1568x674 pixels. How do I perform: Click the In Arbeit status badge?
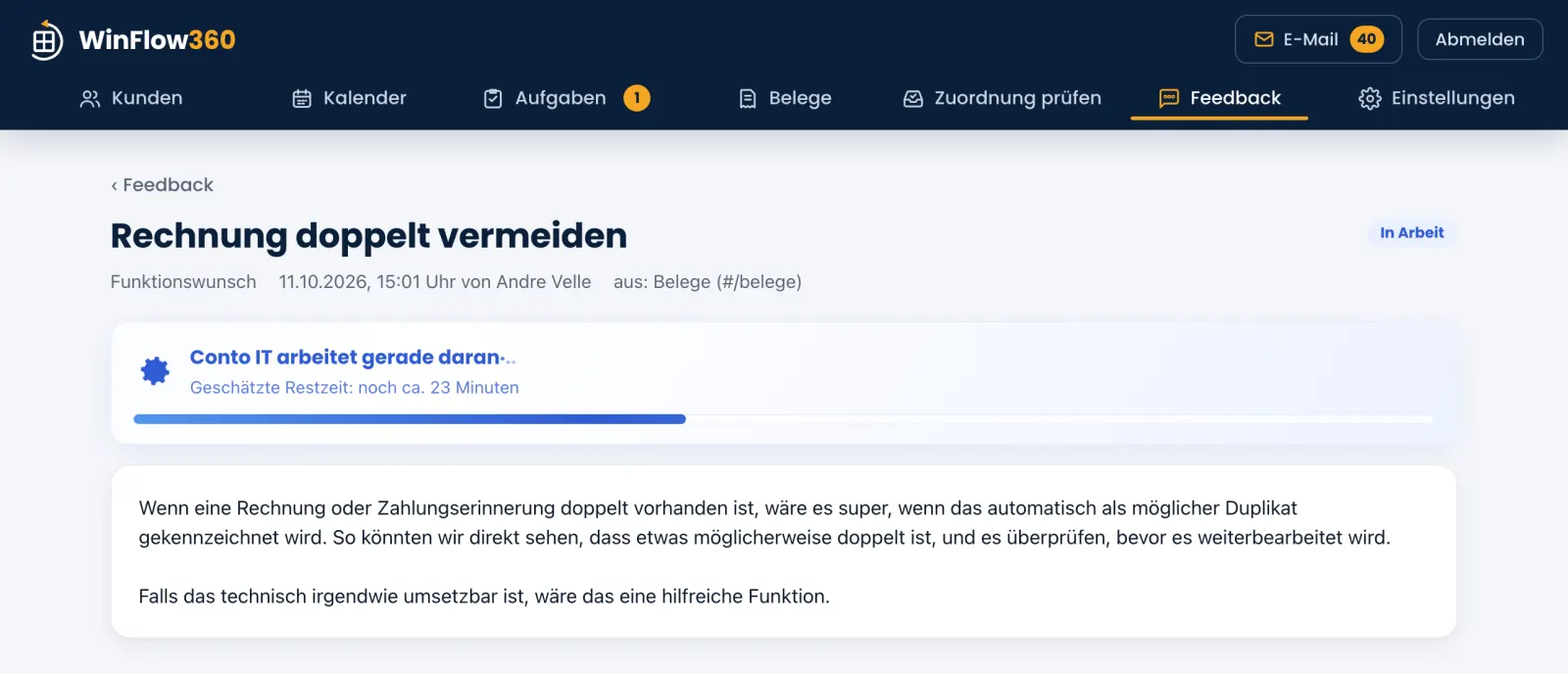pyautogui.click(x=1411, y=233)
